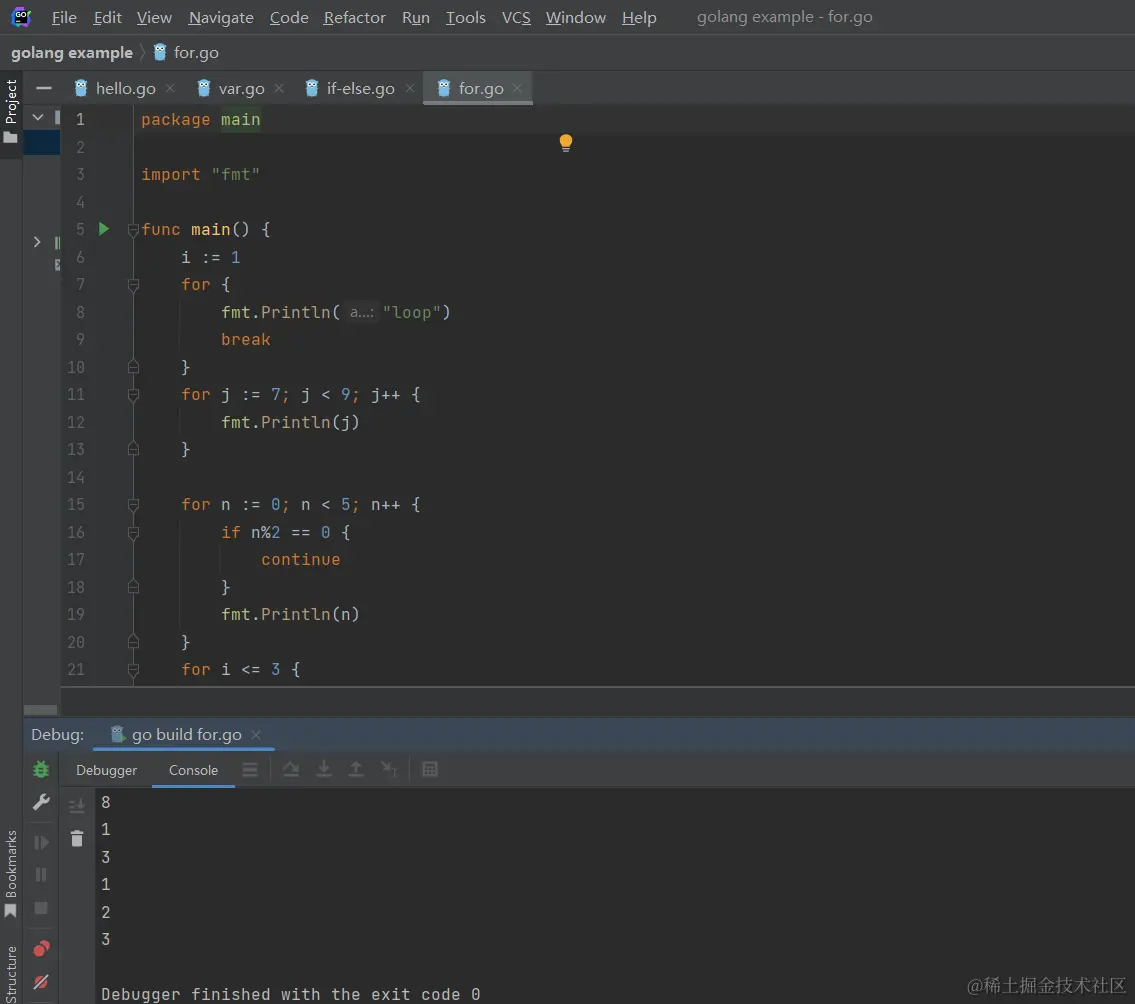Open the Help menu

(639, 17)
